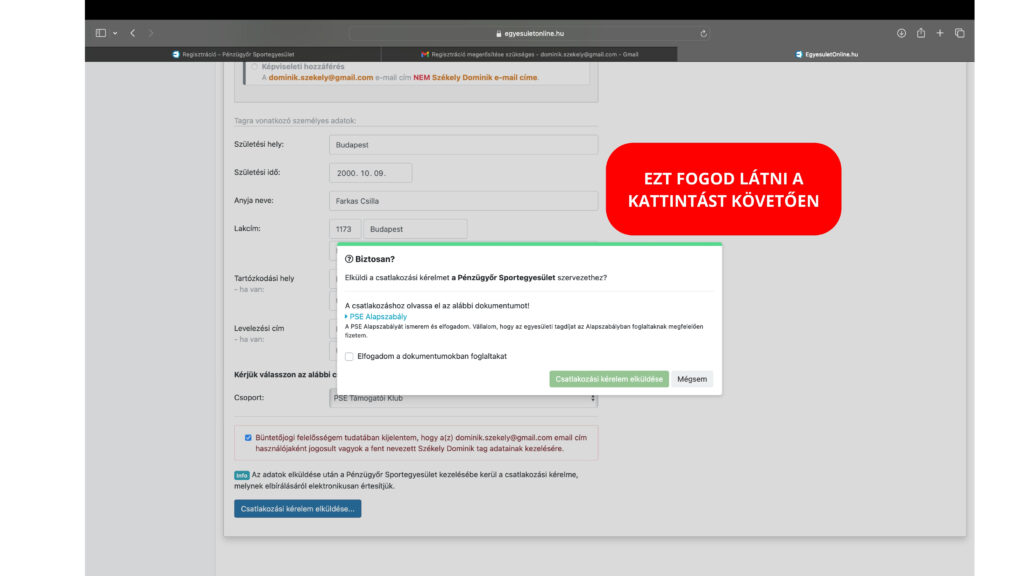Click the Születési hely field containing Budapest

[463, 145]
